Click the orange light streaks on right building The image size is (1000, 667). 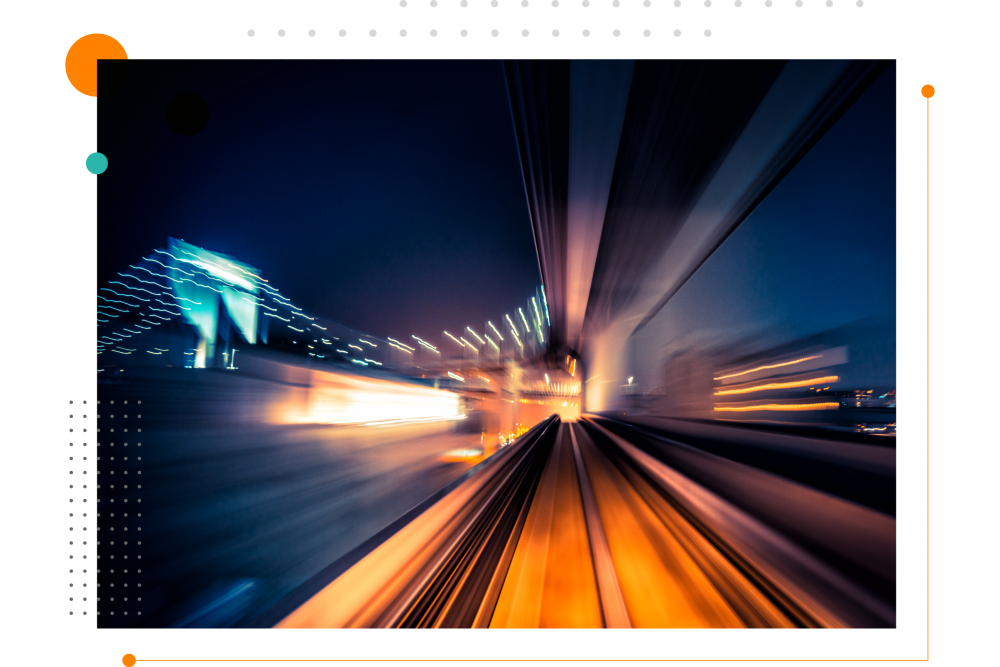[x=775, y=385]
